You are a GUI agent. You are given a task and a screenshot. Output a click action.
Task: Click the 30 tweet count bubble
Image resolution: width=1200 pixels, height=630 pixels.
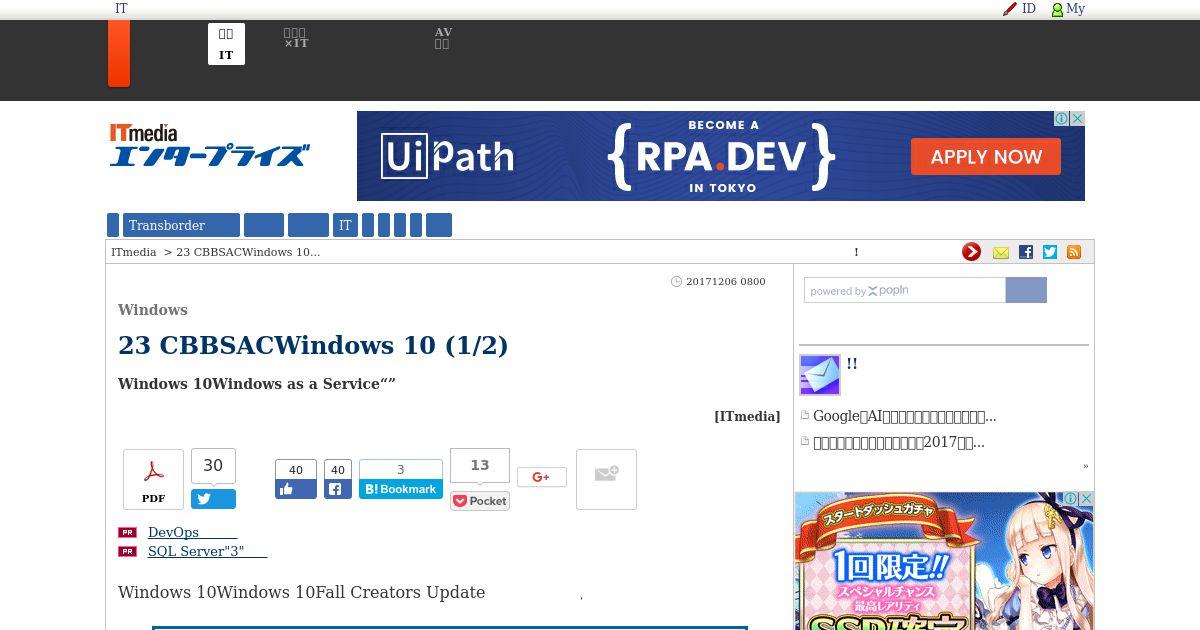pos(213,465)
